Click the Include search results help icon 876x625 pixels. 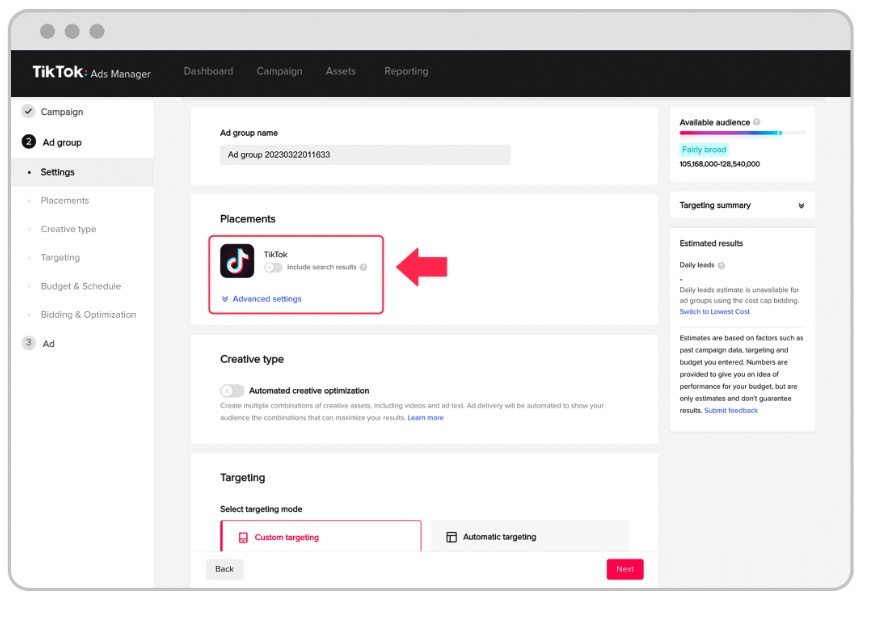point(364,267)
